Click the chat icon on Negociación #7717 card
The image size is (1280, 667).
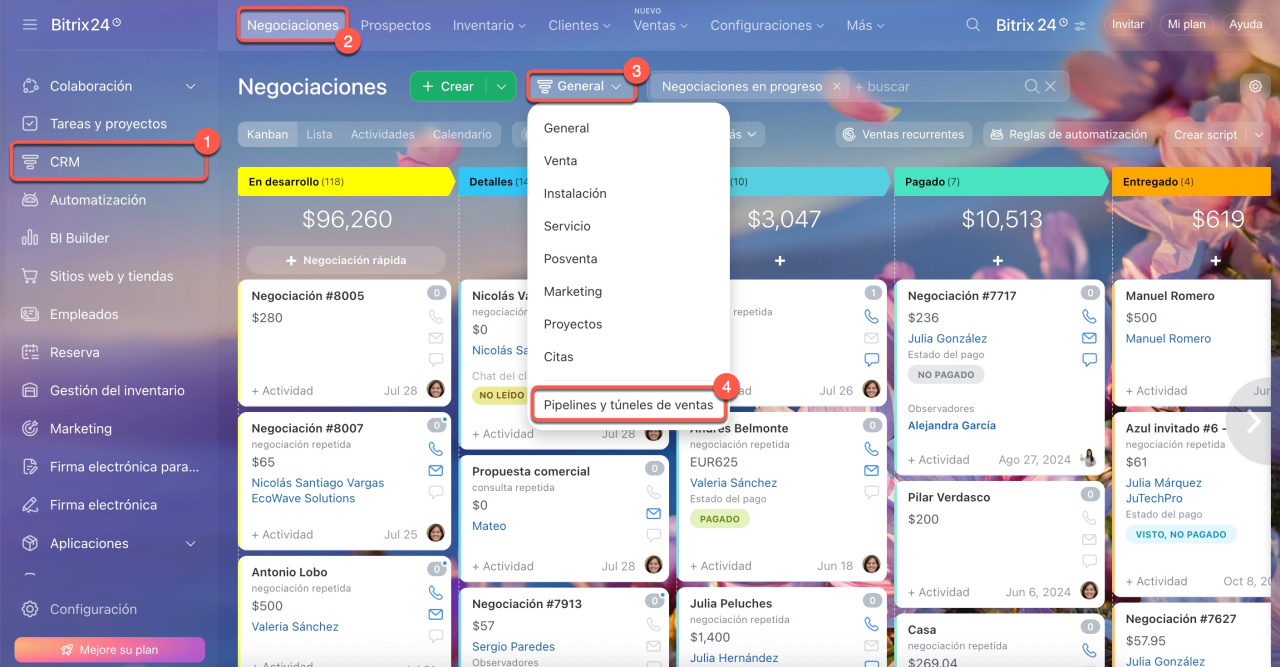tap(1089, 359)
